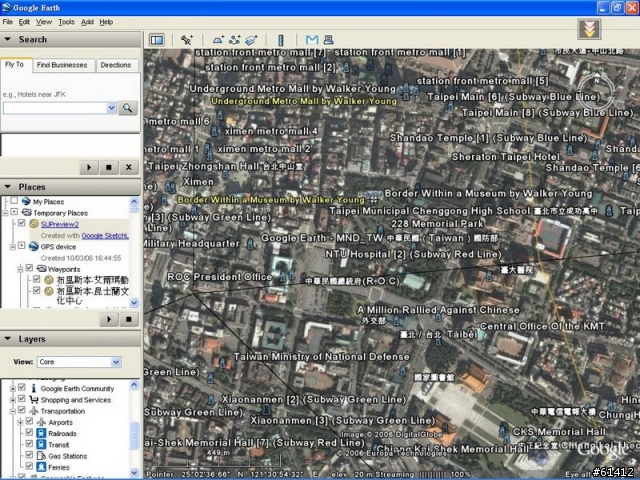Click the Print icon in toolbar
This screenshot has width=640, height=480.
tap(327, 40)
